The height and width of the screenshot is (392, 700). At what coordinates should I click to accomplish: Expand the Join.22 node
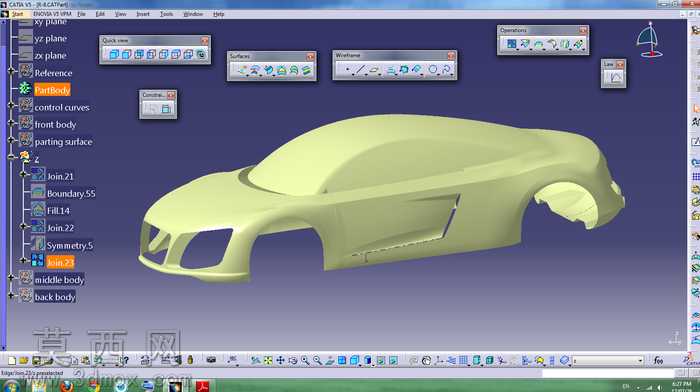24,226
